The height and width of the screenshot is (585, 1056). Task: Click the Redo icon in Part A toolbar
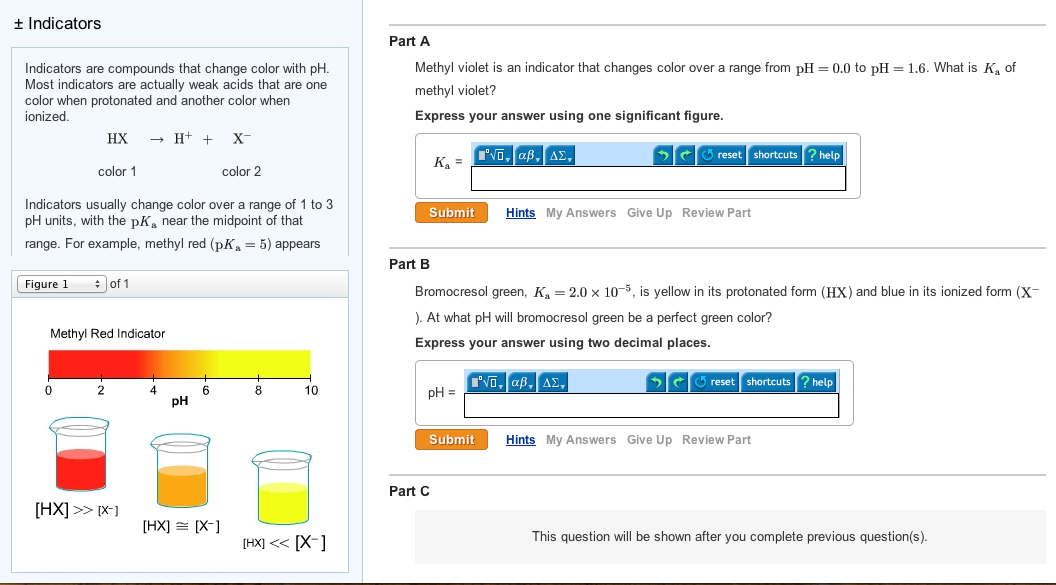pos(686,155)
